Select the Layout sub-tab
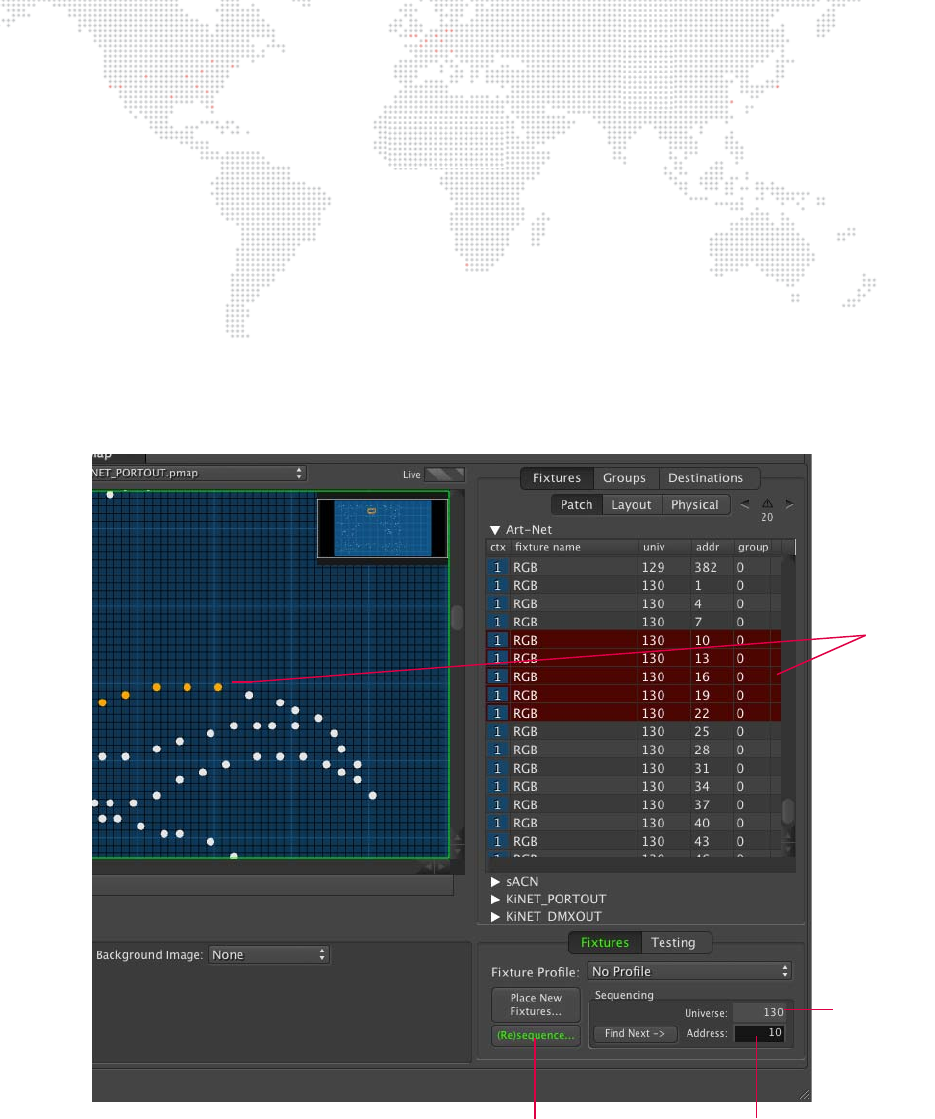Screen dimensions: 935x1119 [632, 505]
